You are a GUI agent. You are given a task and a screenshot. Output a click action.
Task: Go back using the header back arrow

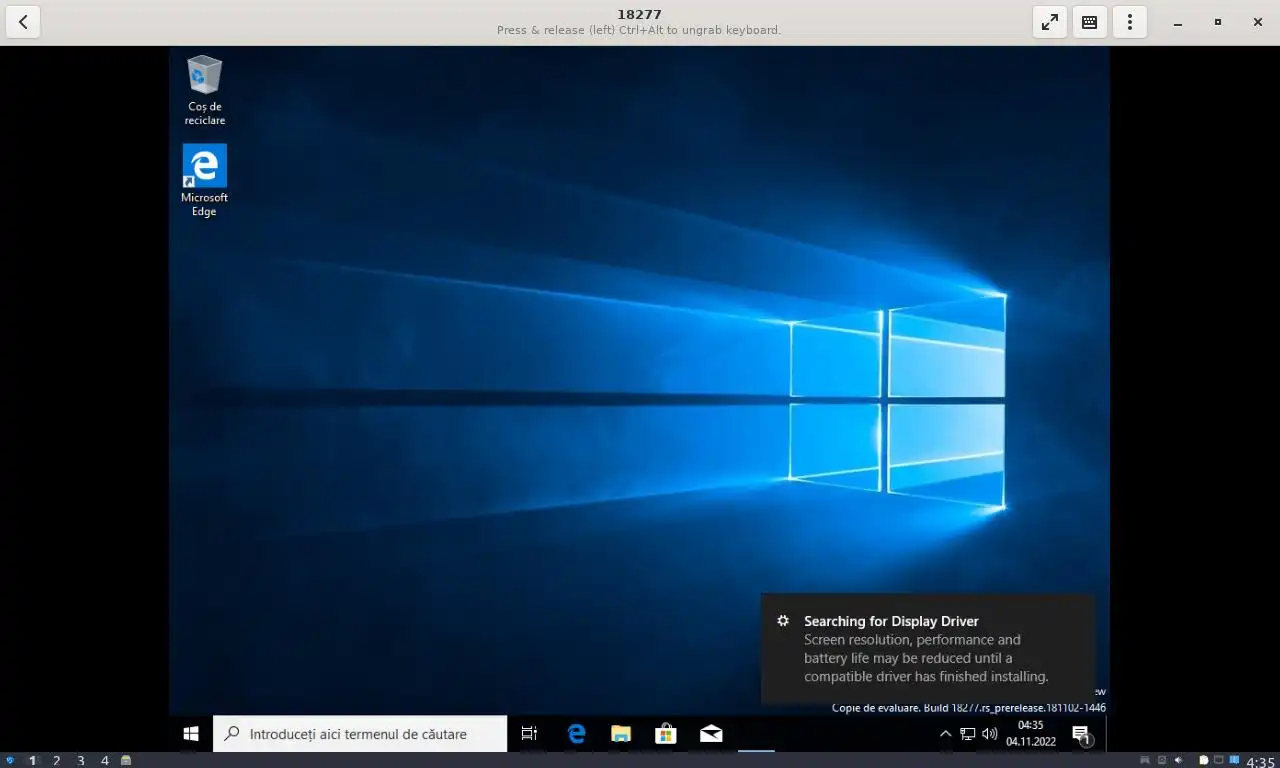[x=22, y=22]
